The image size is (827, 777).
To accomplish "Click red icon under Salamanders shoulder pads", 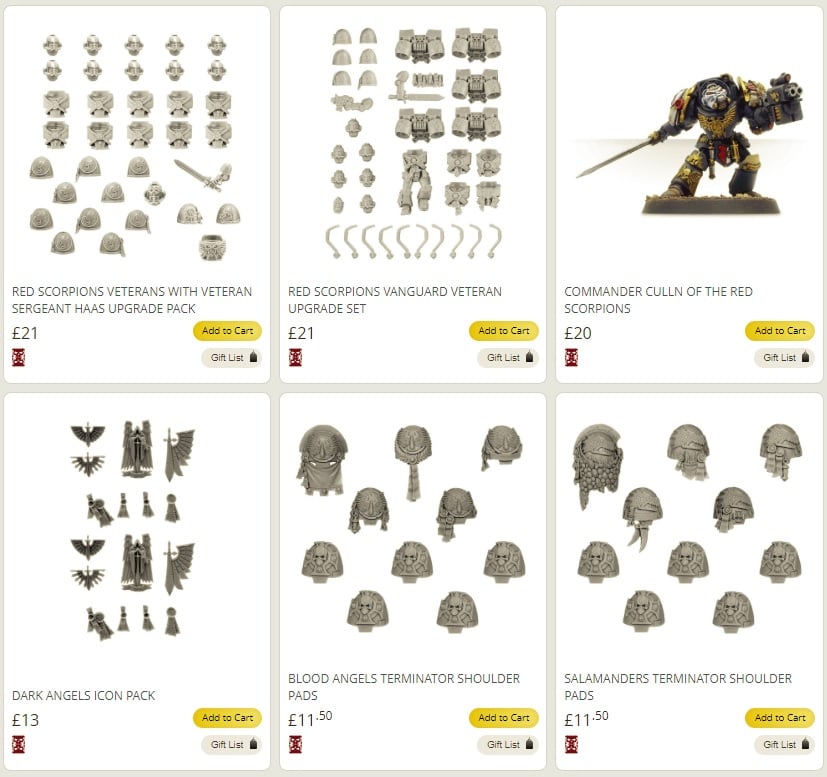I will click(571, 744).
